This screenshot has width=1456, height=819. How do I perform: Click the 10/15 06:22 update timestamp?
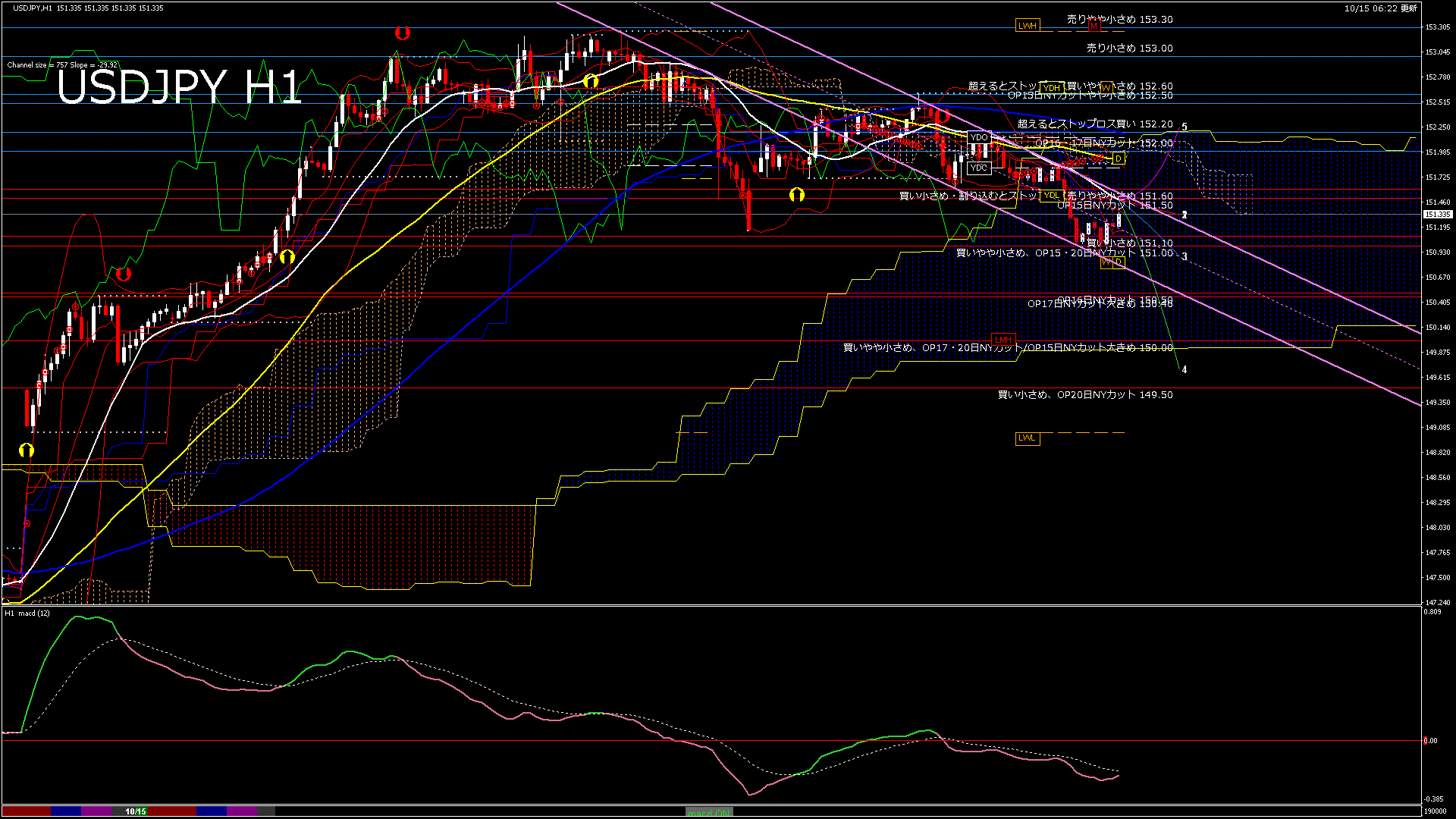click(1380, 8)
